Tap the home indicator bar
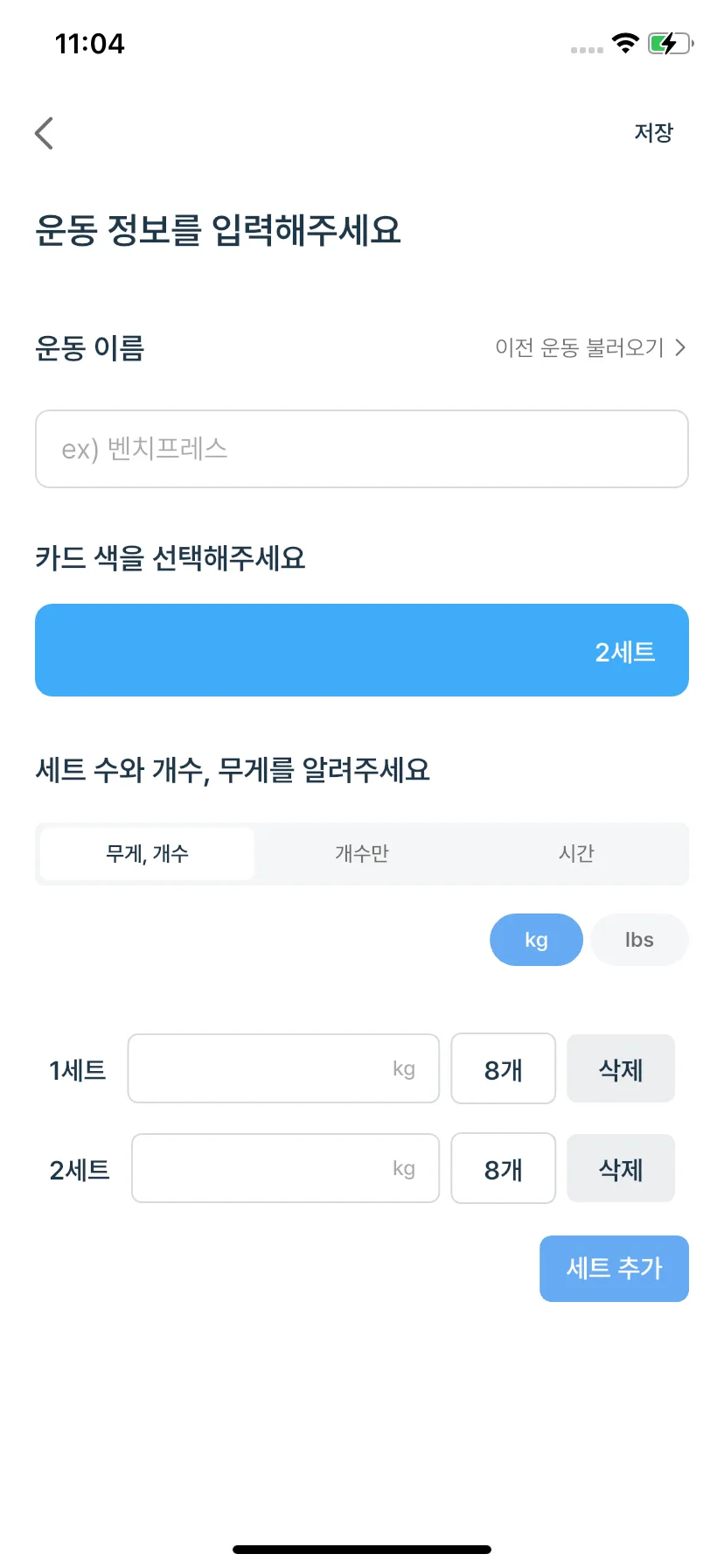 click(x=362, y=1550)
